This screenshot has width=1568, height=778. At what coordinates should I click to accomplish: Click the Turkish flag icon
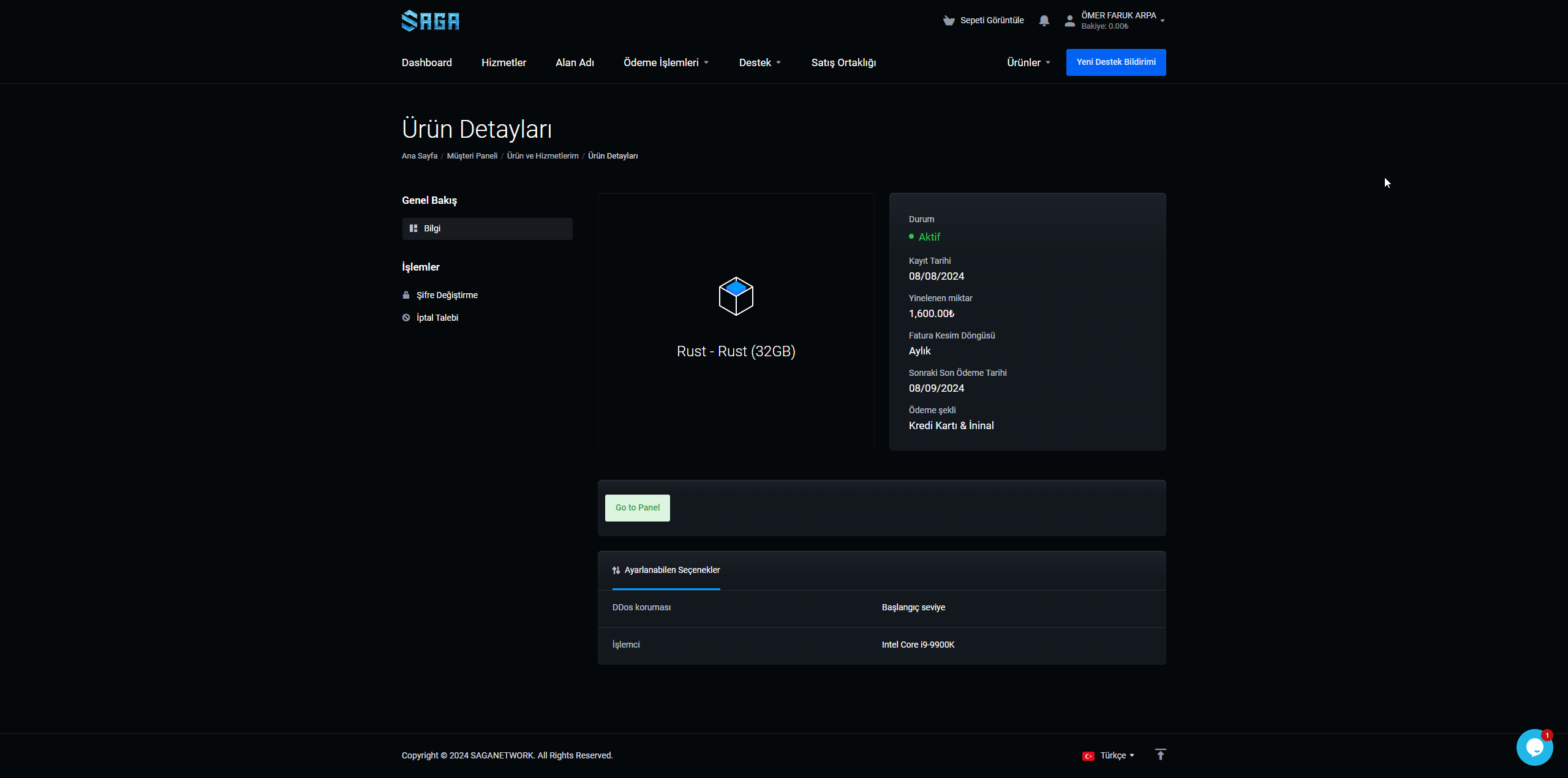pyautogui.click(x=1088, y=756)
